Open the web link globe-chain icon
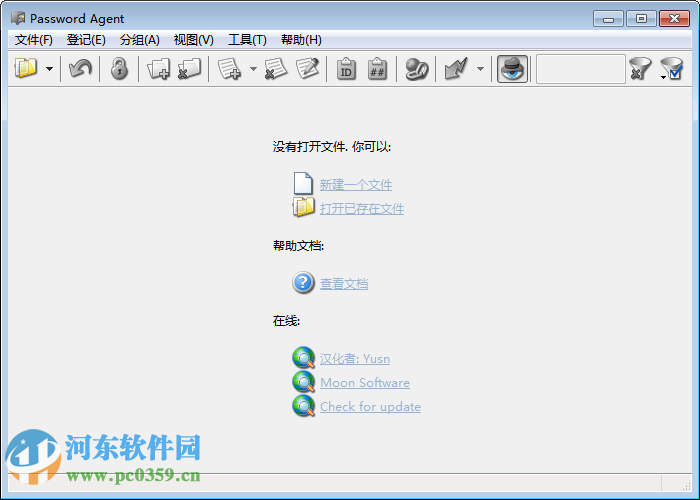 point(417,69)
